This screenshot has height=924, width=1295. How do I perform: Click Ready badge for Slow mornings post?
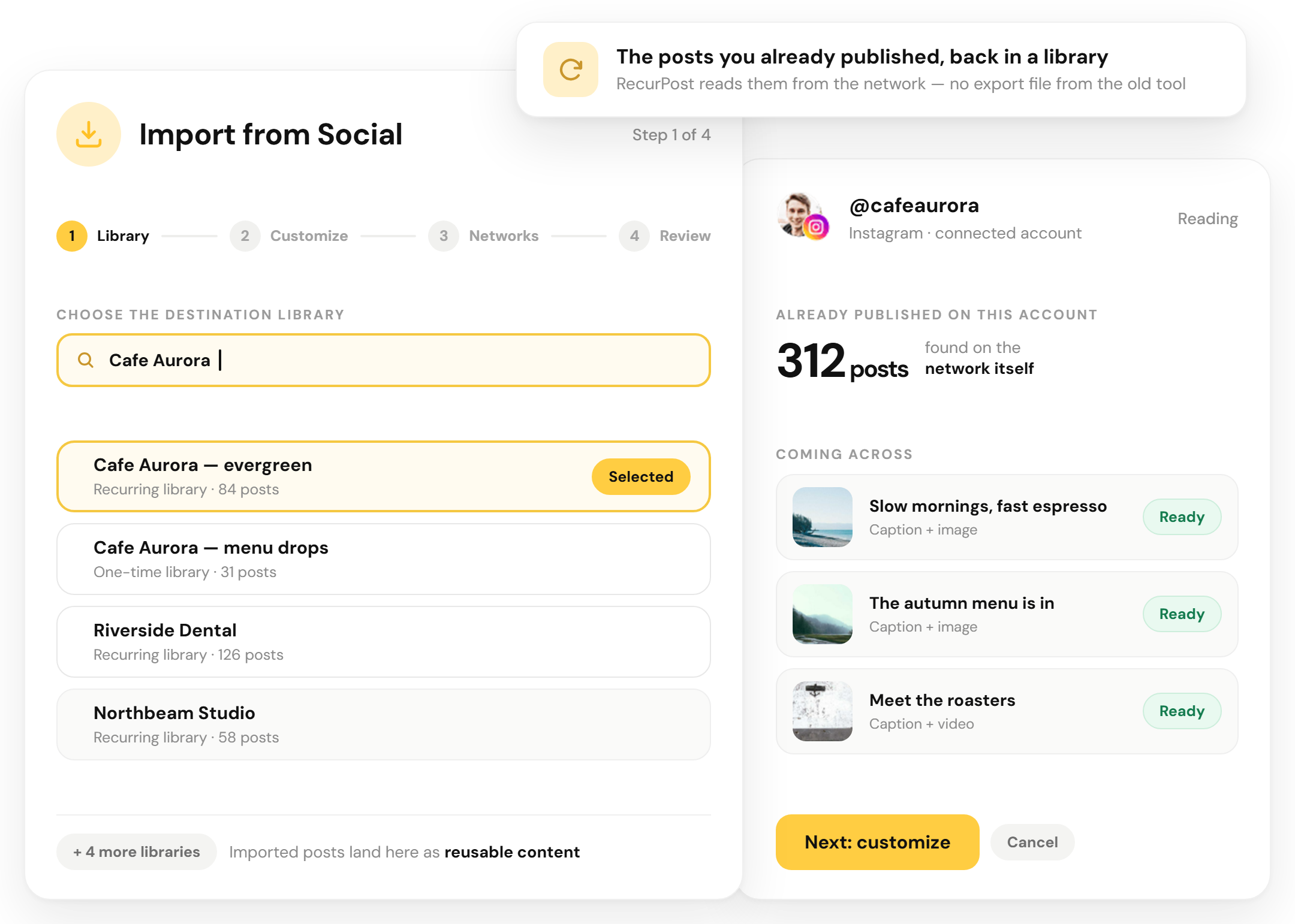click(x=1182, y=517)
